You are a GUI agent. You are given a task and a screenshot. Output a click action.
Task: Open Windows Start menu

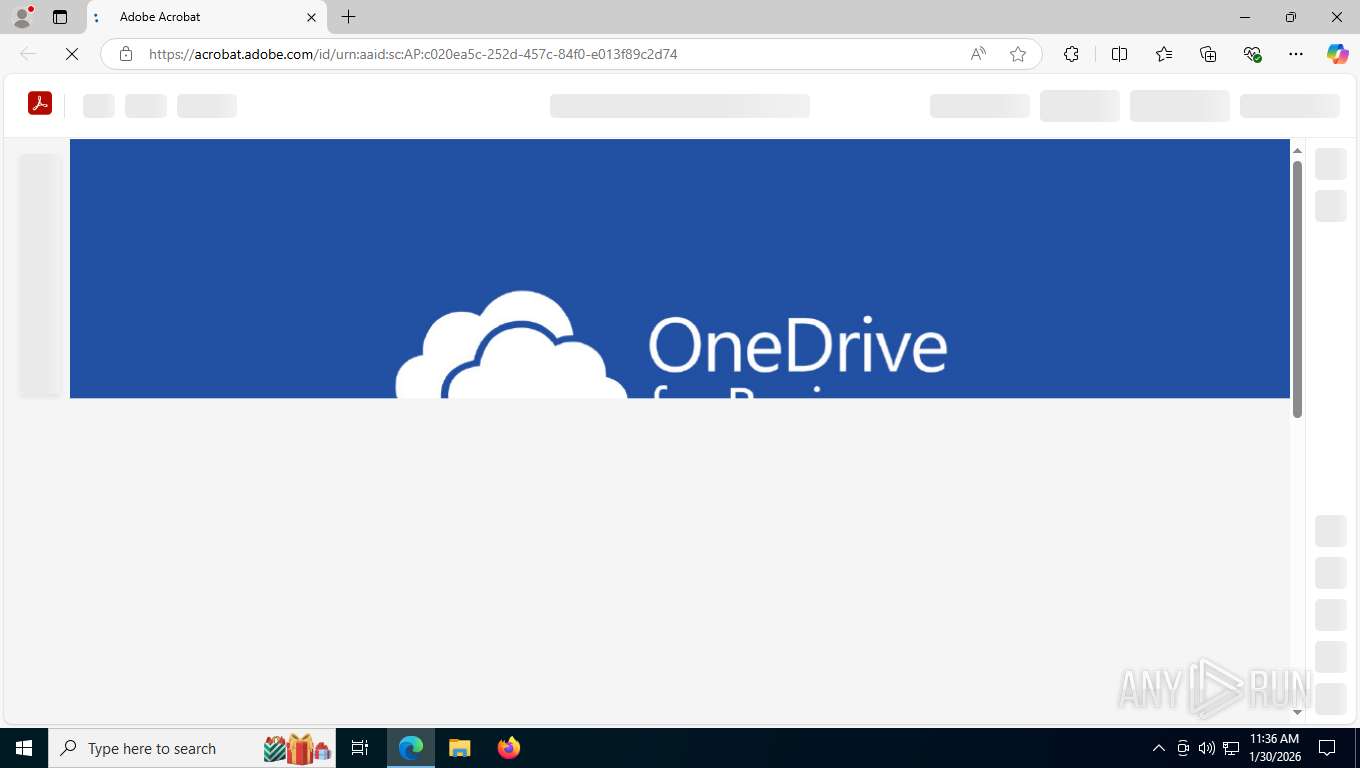pyautogui.click(x=24, y=748)
